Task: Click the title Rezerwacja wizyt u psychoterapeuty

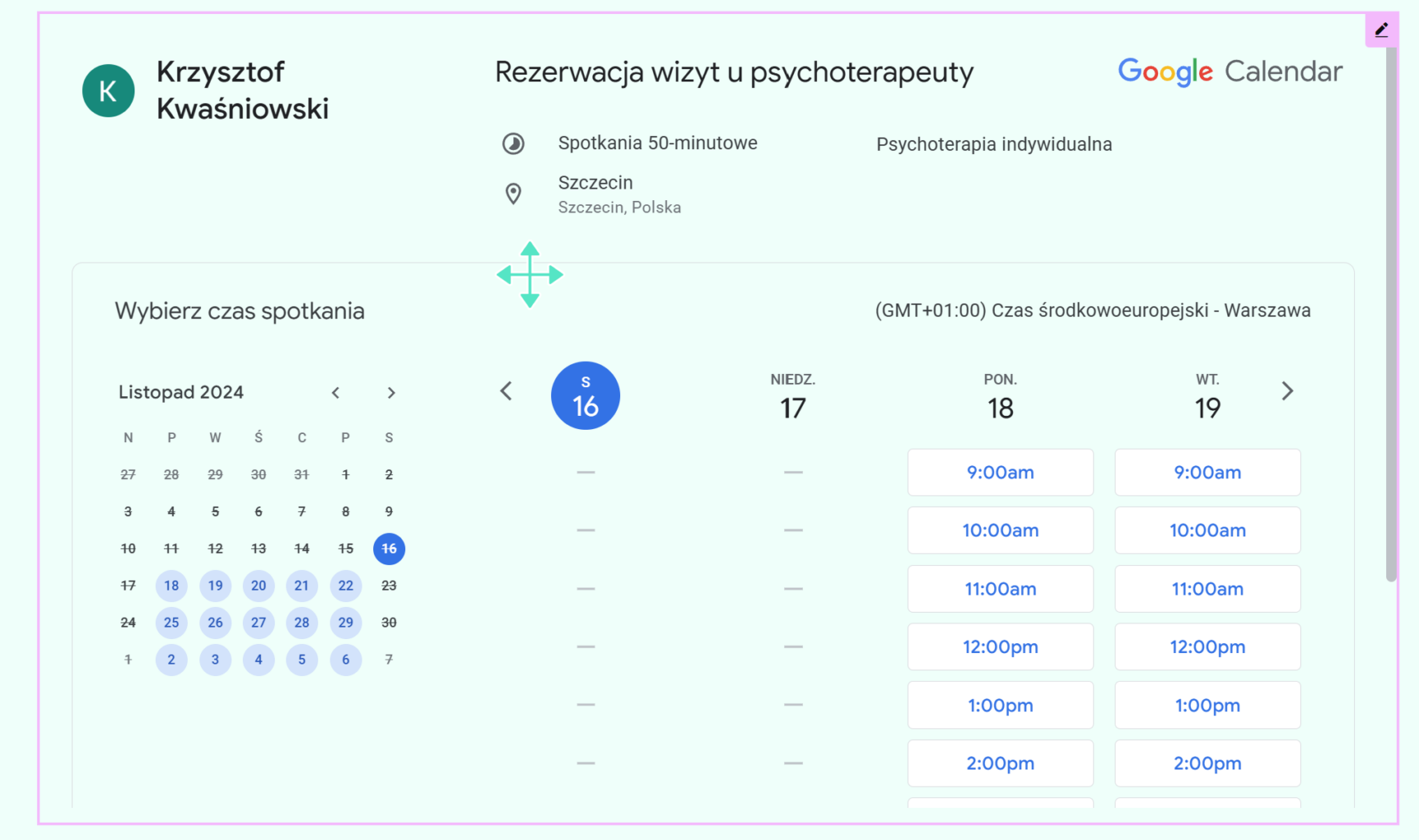Action: [734, 73]
